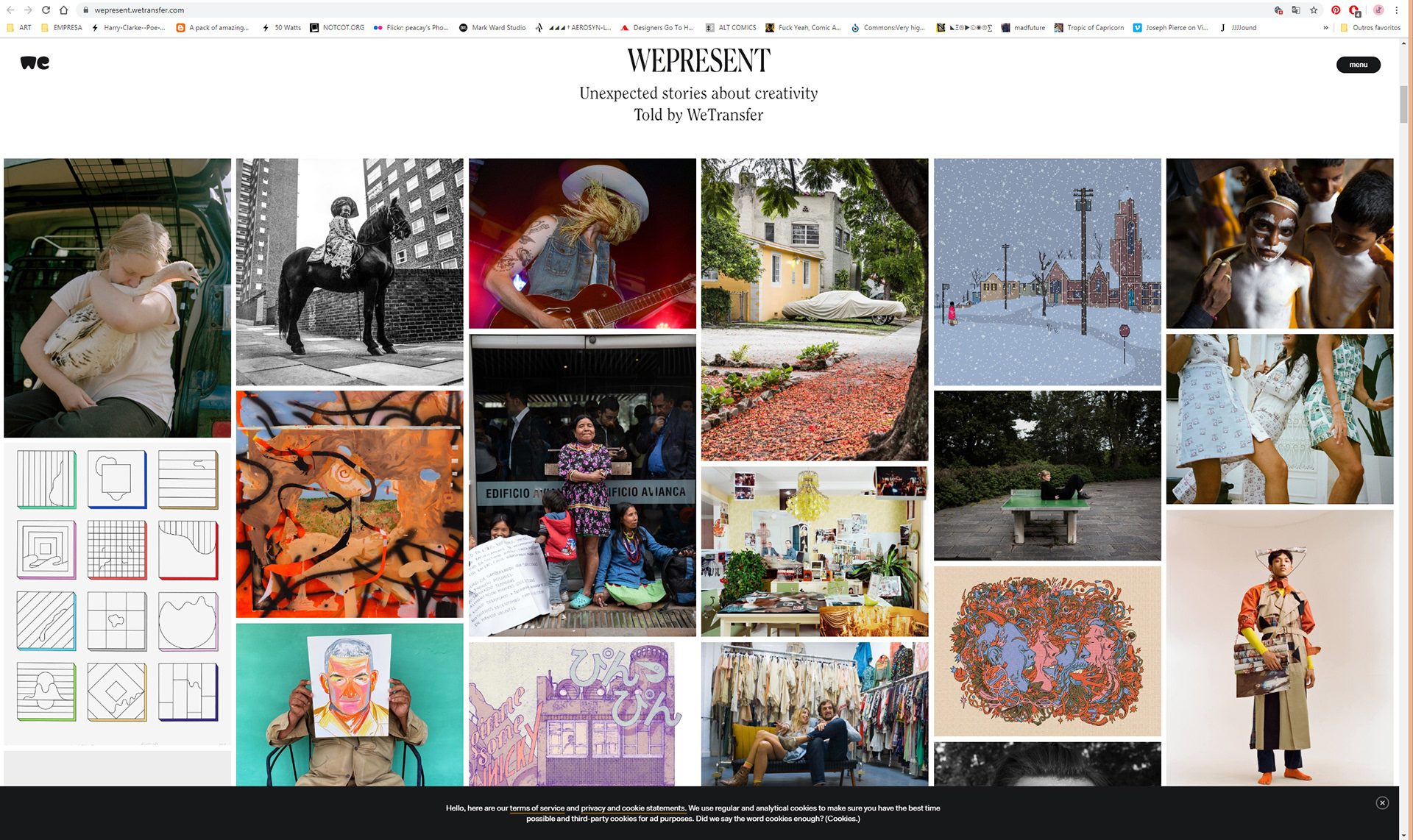The height and width of the screenshot is (840, 1413).
Task: Open the 'Outros favoritos' bookmarks folder
Action: [x=1370, y=28]
